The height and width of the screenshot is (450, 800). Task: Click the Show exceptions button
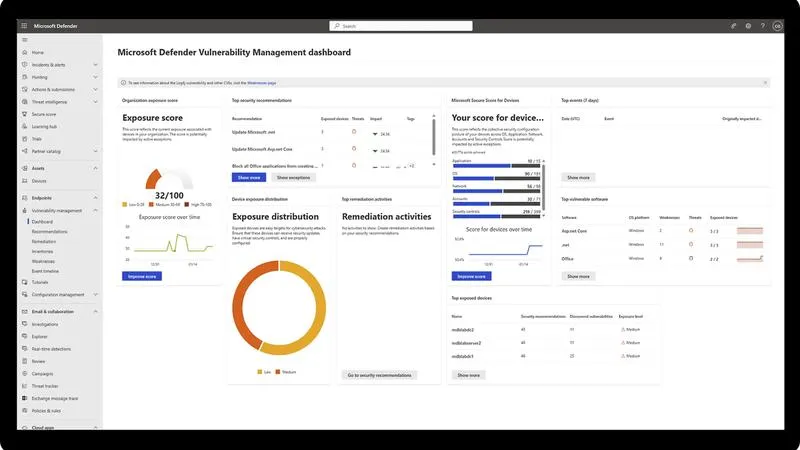point(293,178)
